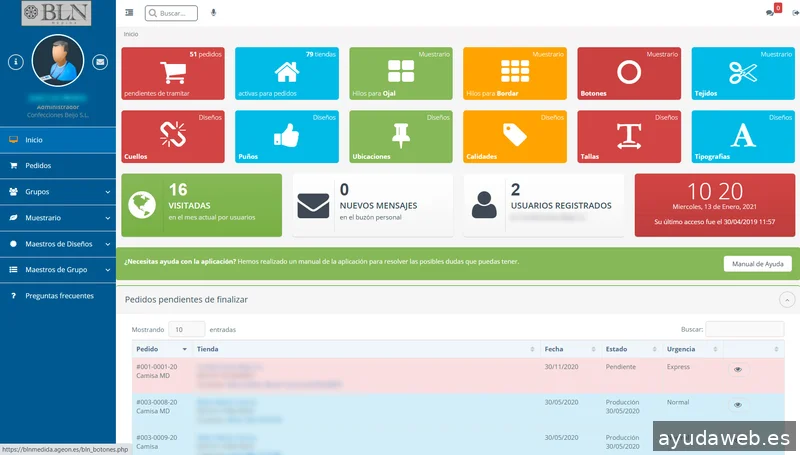800x455 pixels.
Task: Open the active stores house tile
Action: pyautogui.click(x=287, y=73)
